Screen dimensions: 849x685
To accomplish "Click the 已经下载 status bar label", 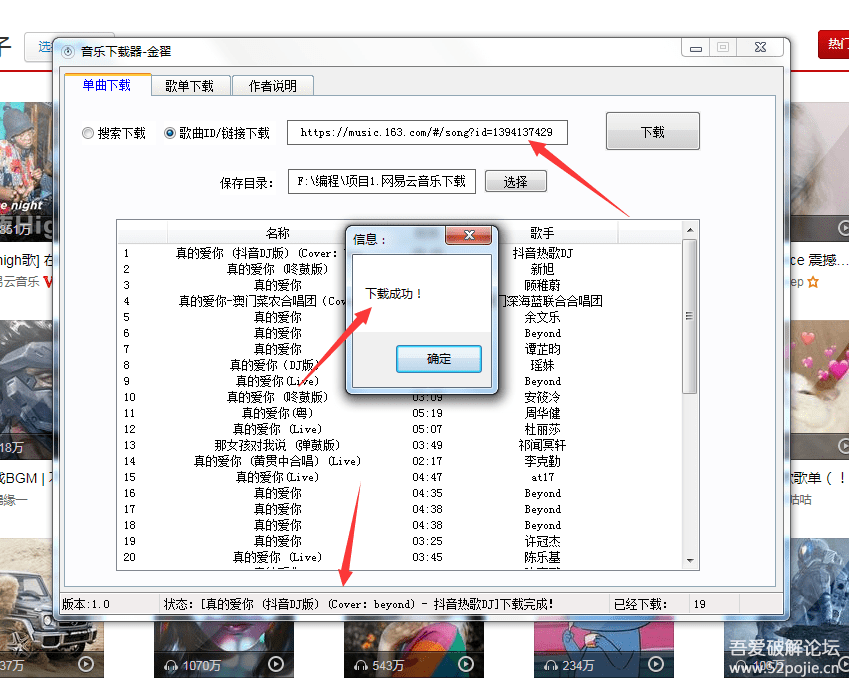I will pyautogui.click(x=641, y=604).
